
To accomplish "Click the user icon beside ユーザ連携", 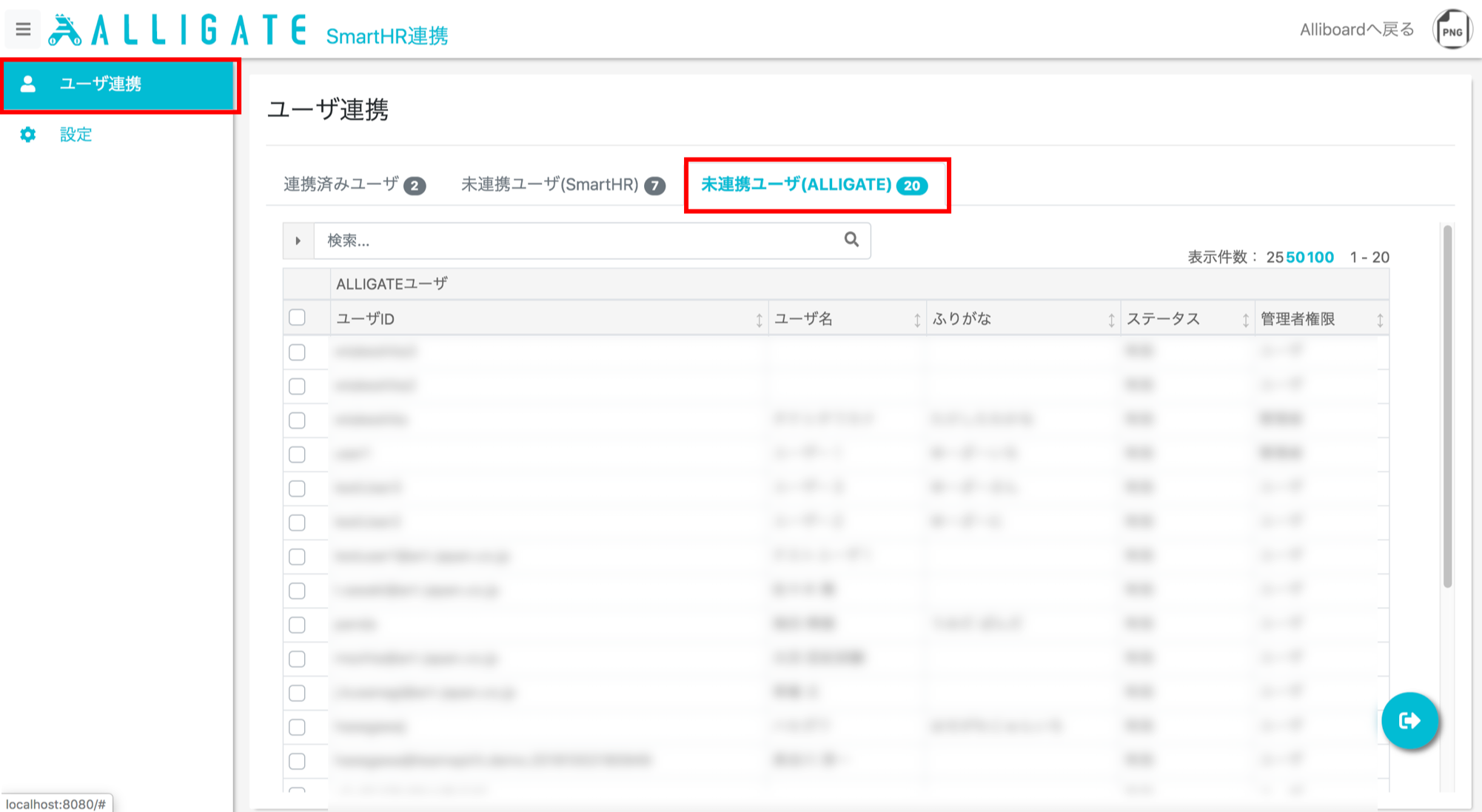I will [x=28, y=84].
